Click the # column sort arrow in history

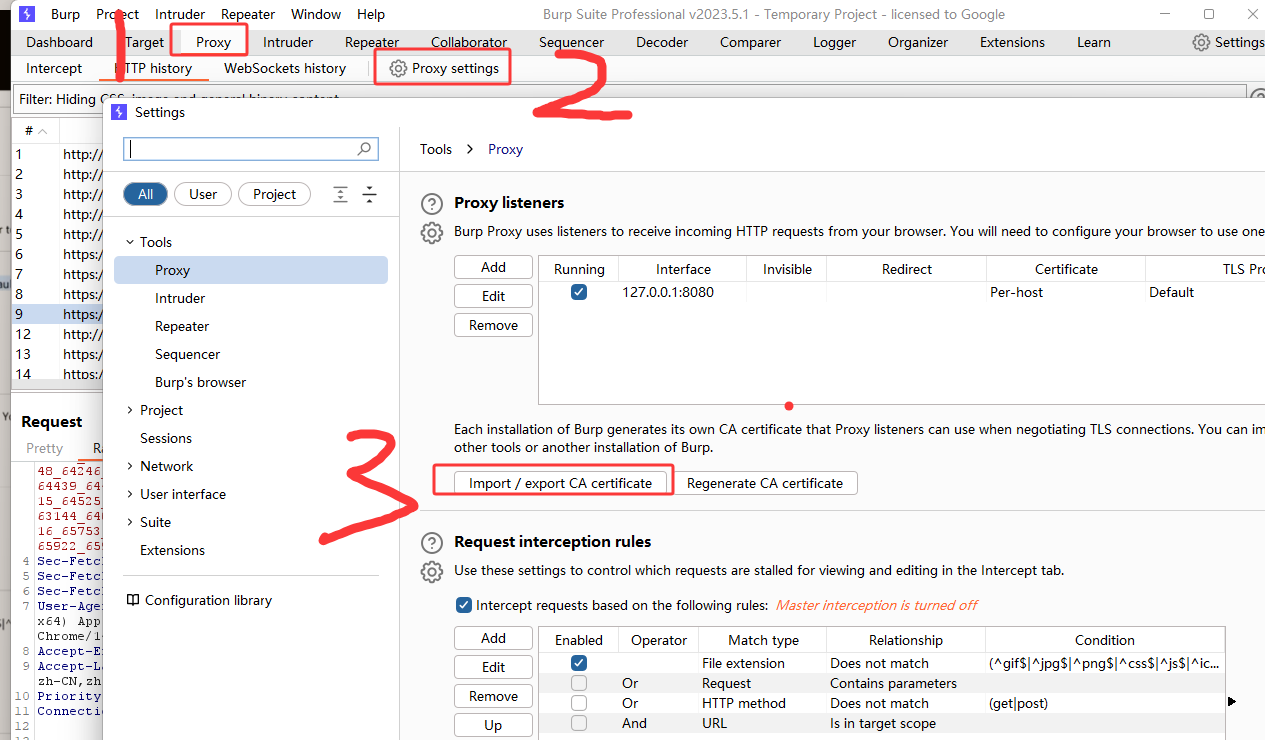click(x=43, y=131)
